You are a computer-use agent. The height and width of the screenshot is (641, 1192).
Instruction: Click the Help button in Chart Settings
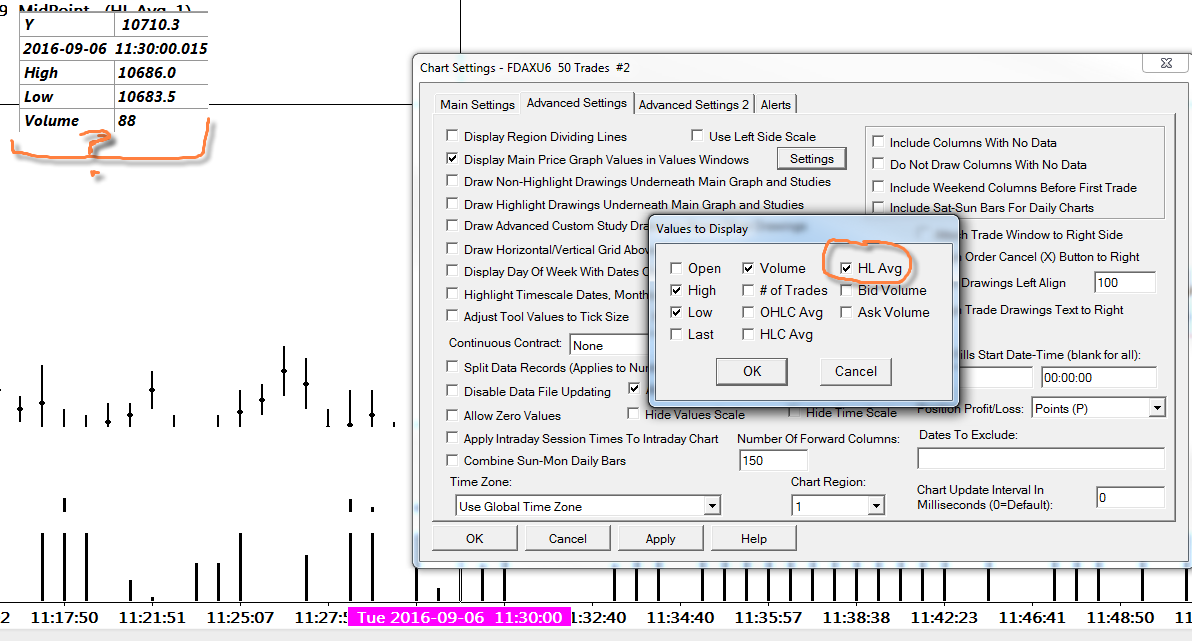coord(753,538)
